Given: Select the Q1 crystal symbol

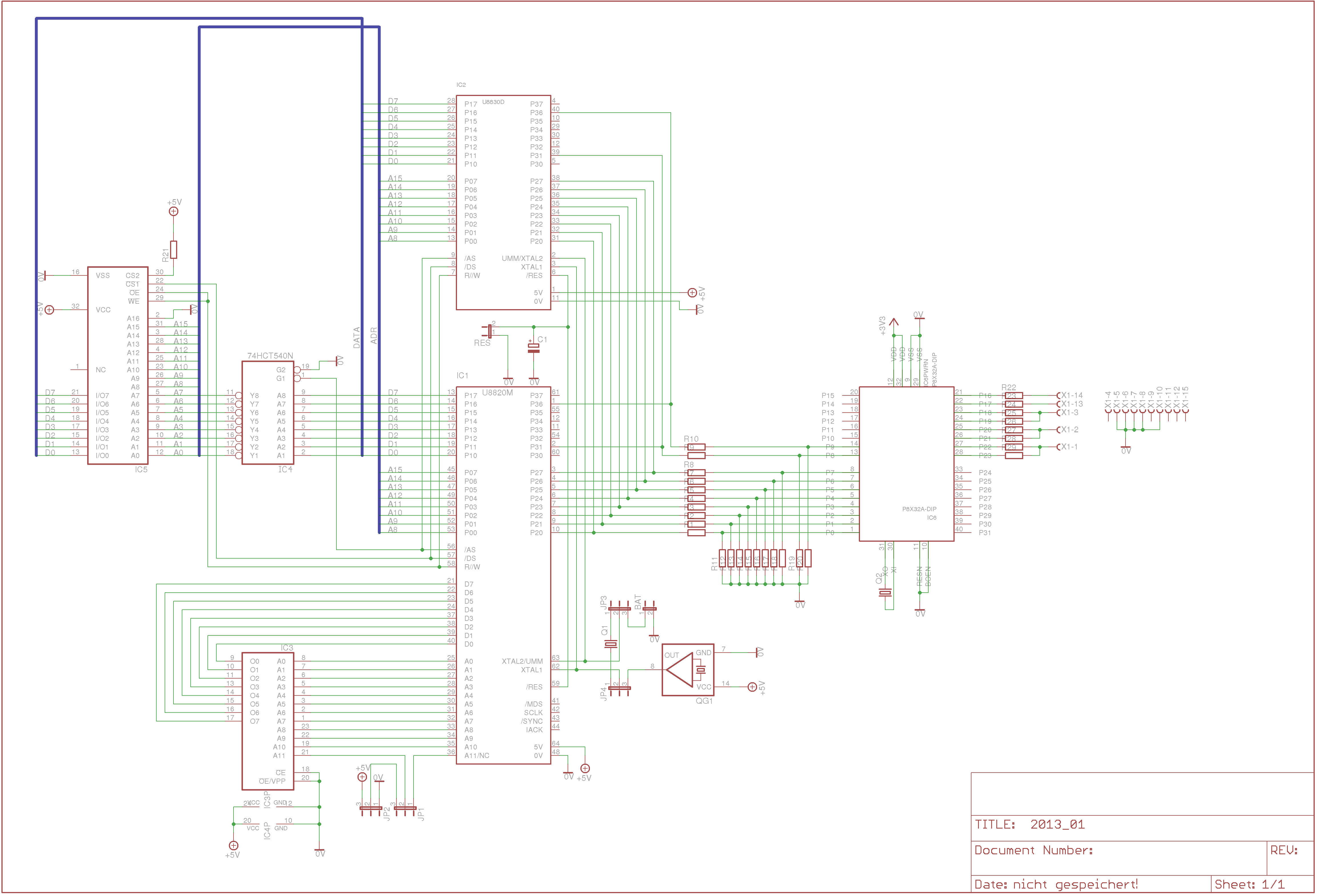Looking at the screenshot, I should point(611,644).
